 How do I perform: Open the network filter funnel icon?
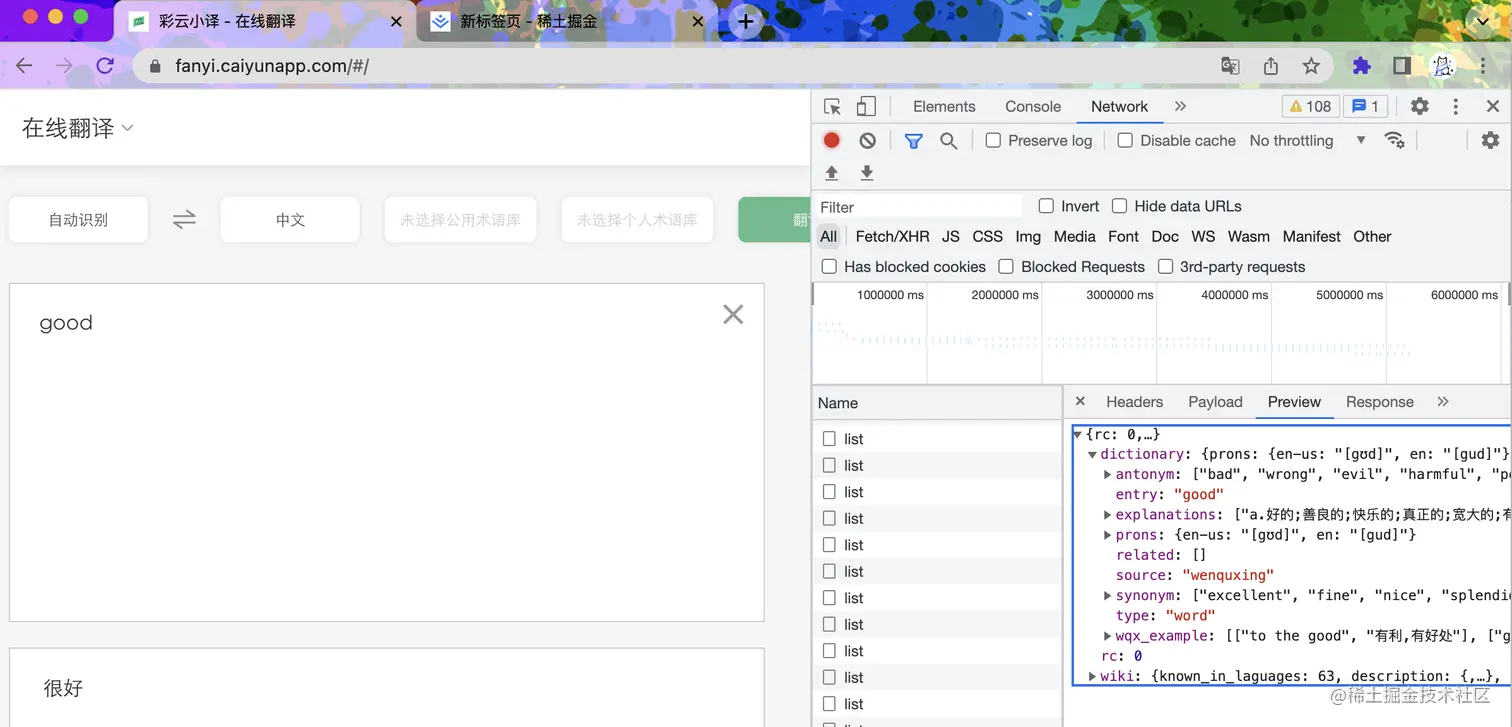(x=912, y=140)
